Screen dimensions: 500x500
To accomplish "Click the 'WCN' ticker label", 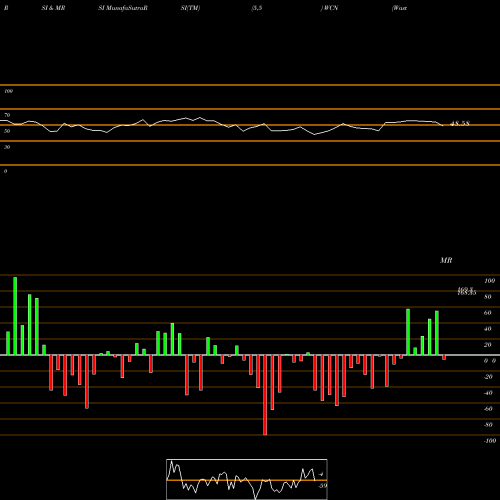I will [330, 8].
